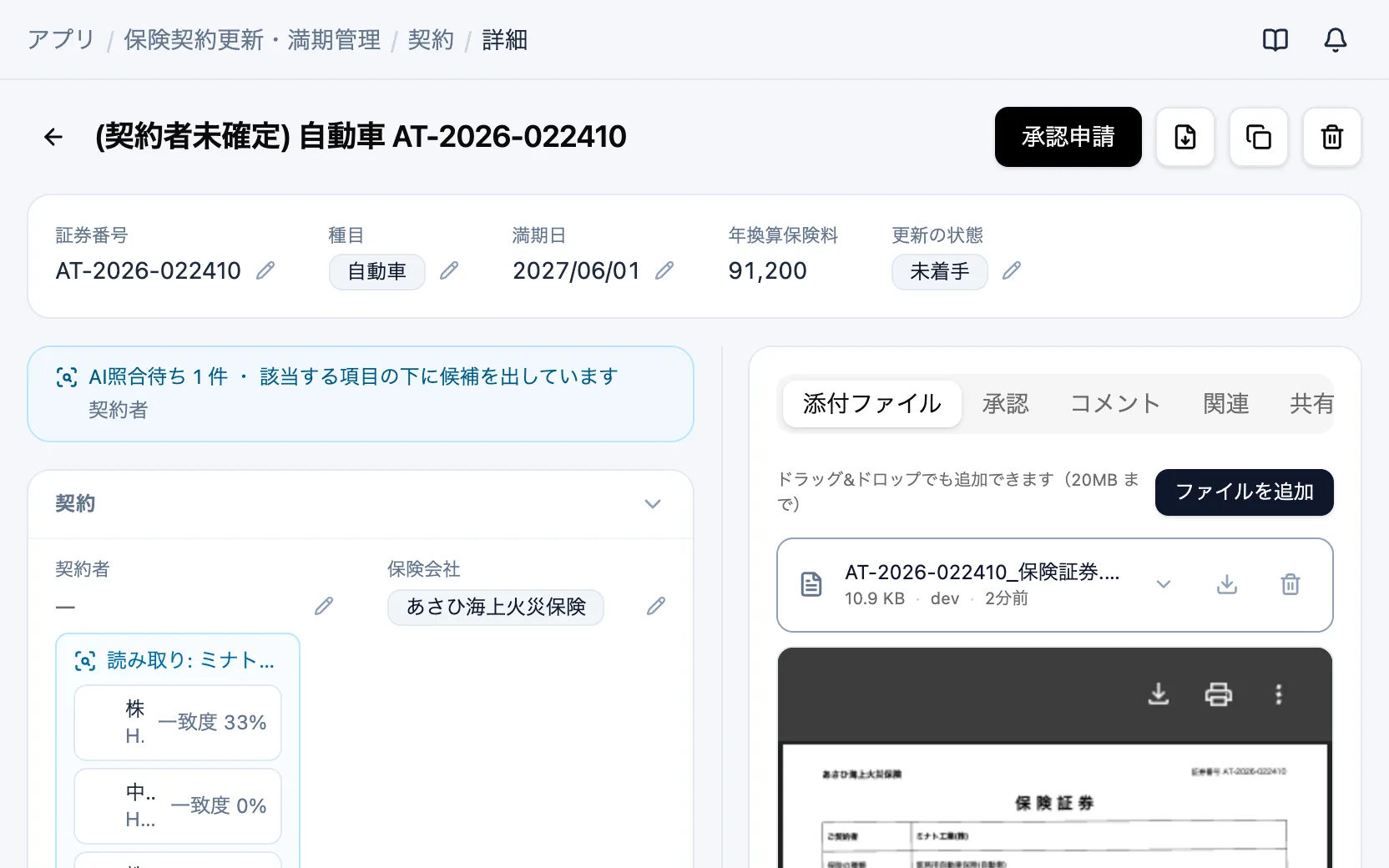Screen dimensions: 1389x868
Task: Click the 2027/06/01 expiry date value
Action: [x=576, y=270]
